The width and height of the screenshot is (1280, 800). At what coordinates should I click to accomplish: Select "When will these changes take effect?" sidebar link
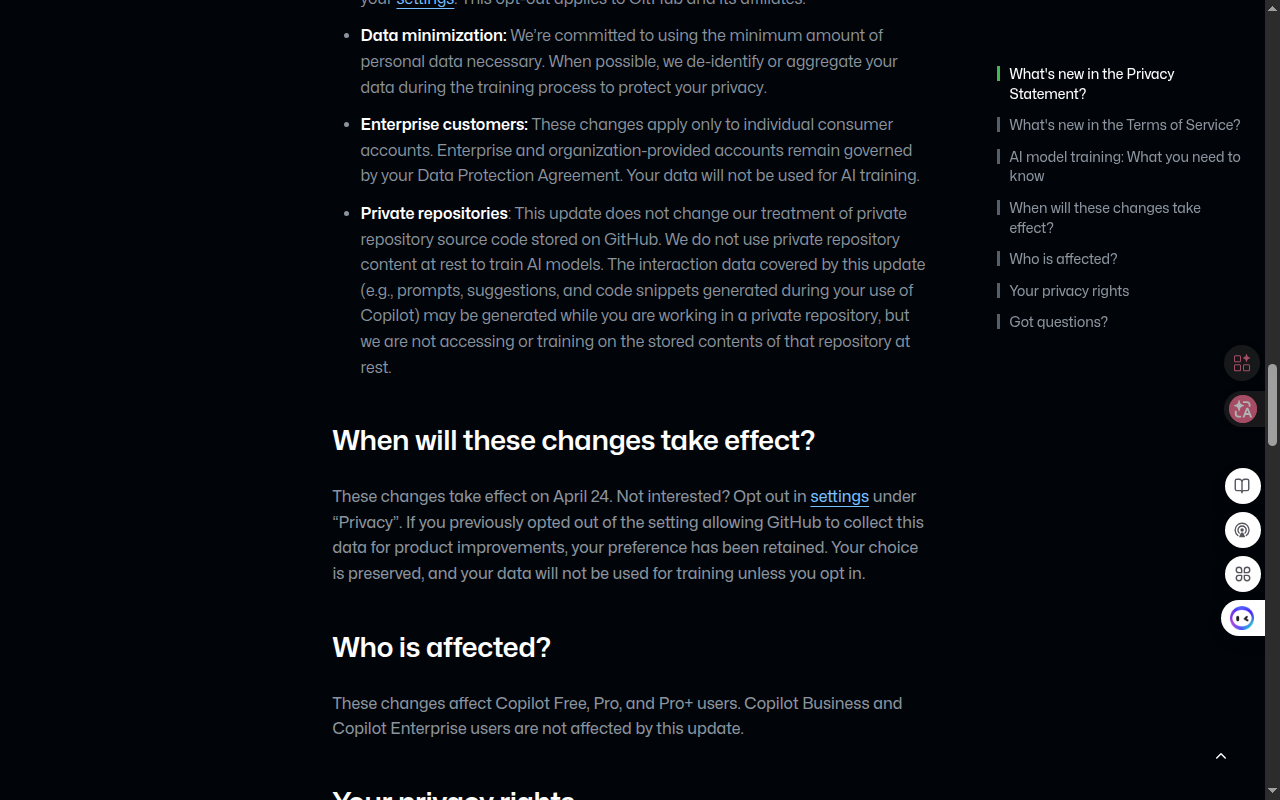pos(1104,218)
